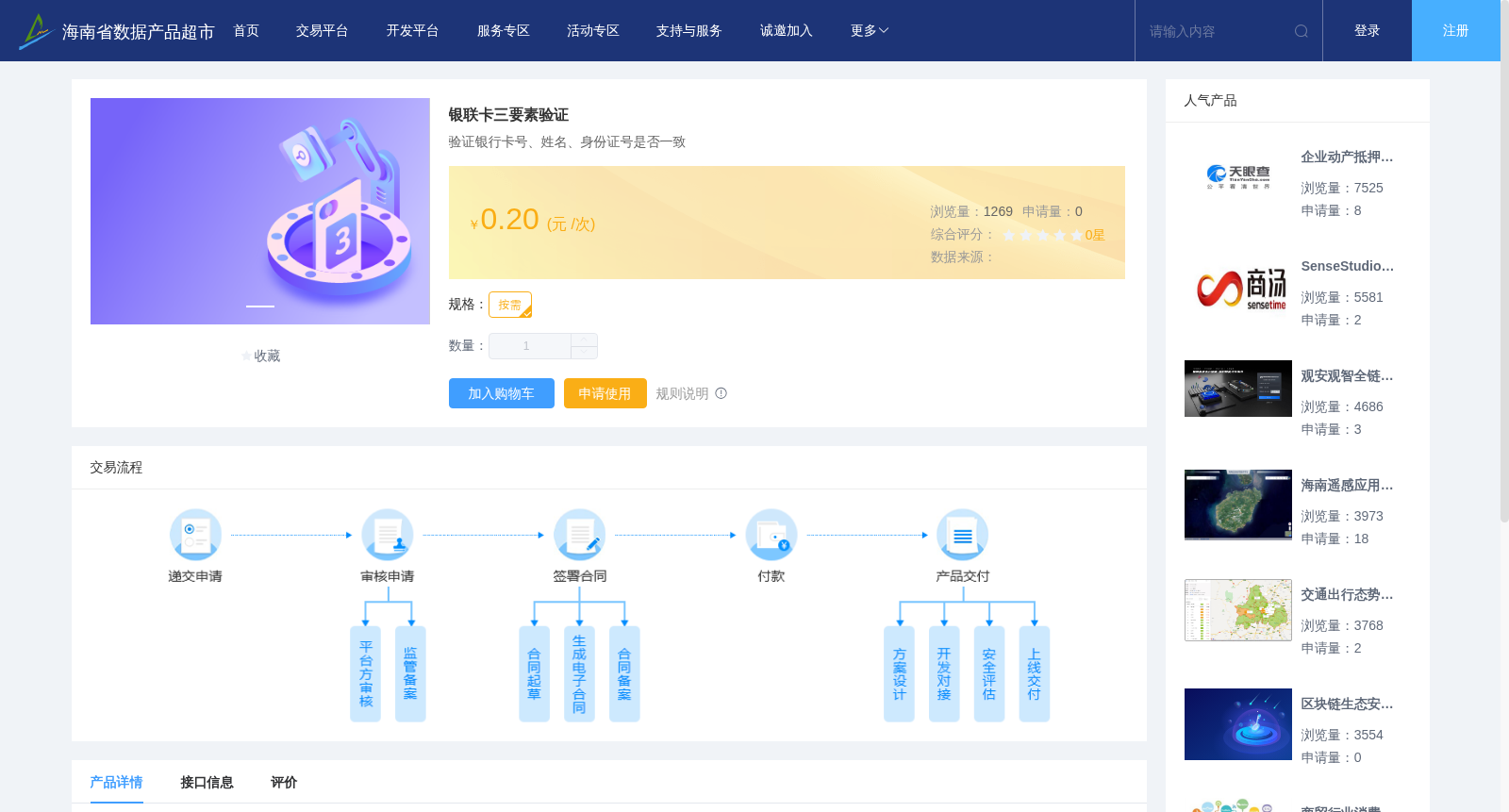Click the 合同备案 sub-step box
Image resolution: width=1509 pixels, height=812 pixels.
(624, 674)
